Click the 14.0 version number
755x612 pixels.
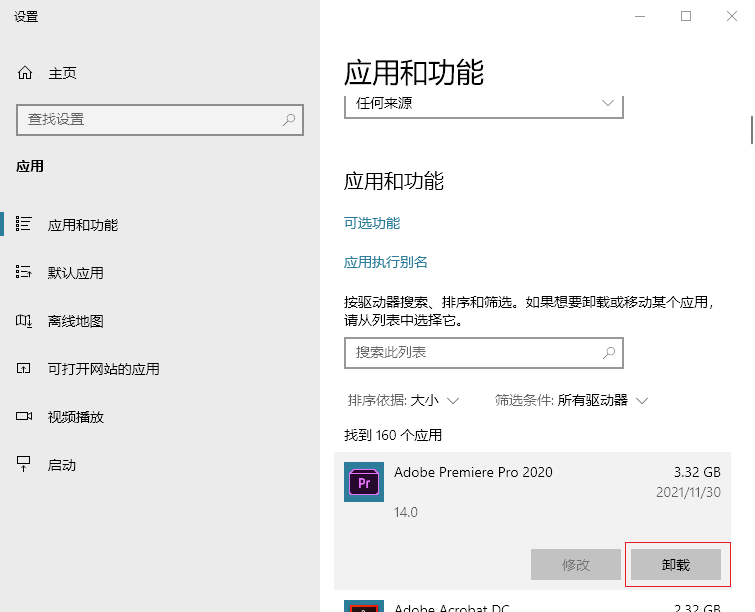406,512
